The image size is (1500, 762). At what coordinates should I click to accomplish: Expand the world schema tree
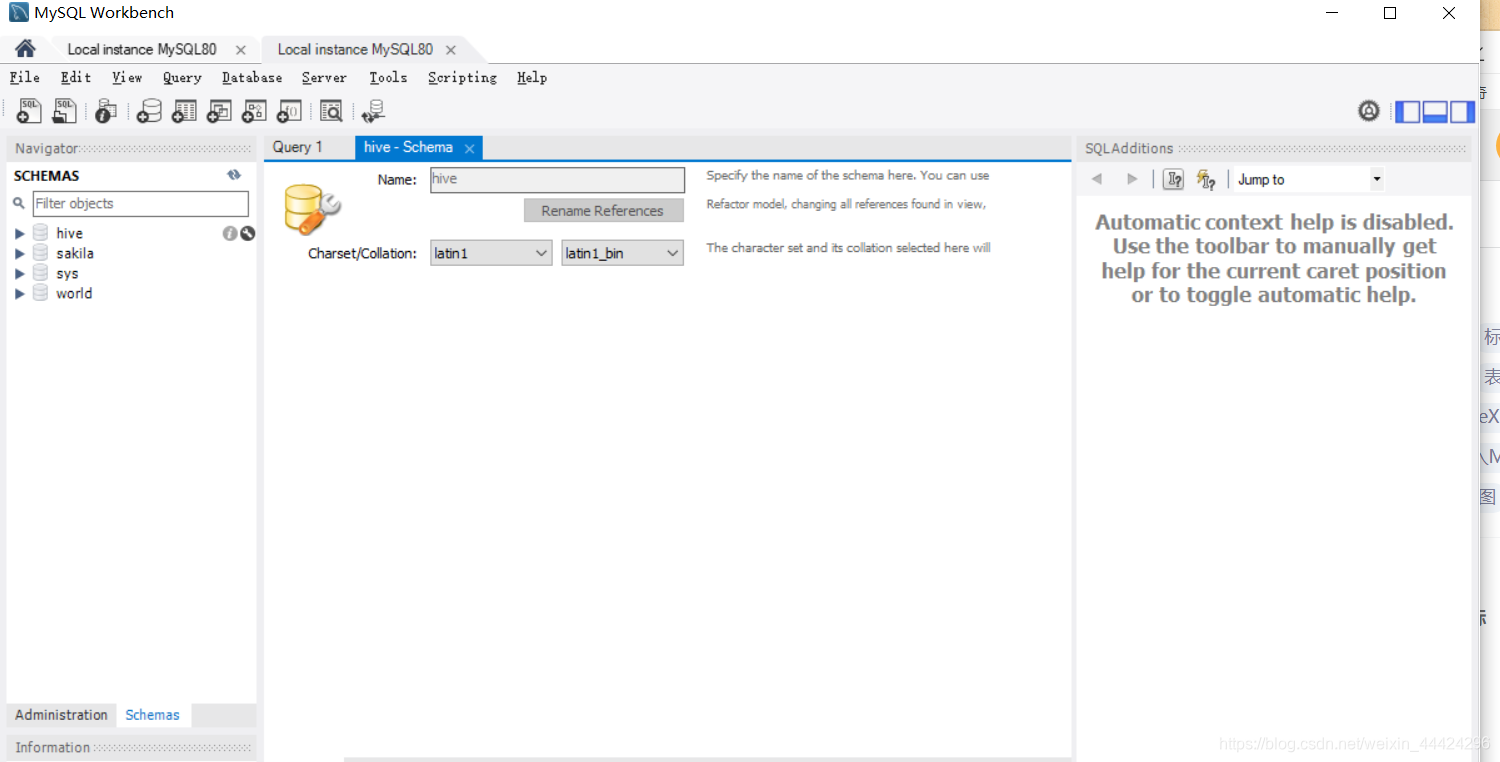pyautogui.click(x=19, y=293)
